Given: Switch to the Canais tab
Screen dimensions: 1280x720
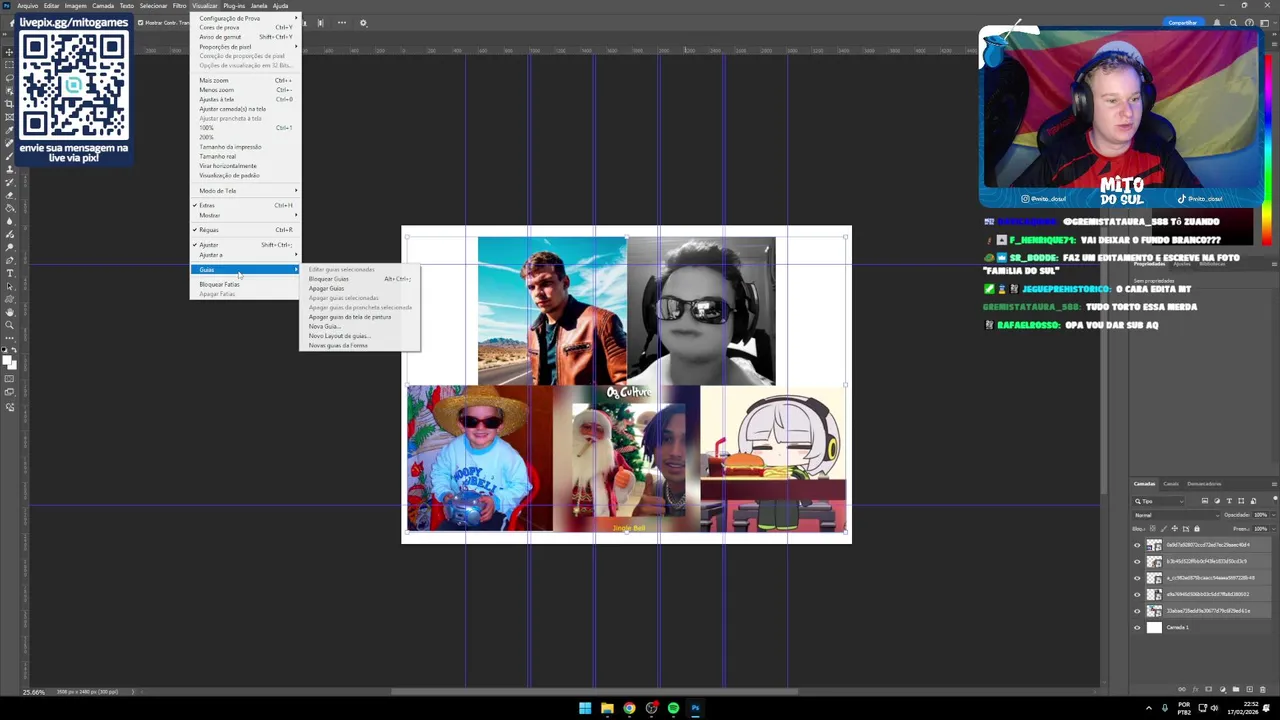Looking at the screenshot, I should [x=1171, y=484].
